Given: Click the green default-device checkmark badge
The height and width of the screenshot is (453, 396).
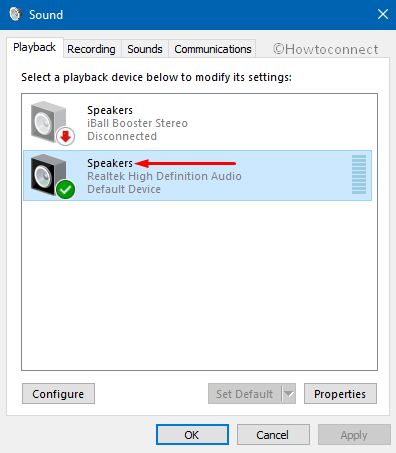Looking at the screenshot, I should point(66,189).
